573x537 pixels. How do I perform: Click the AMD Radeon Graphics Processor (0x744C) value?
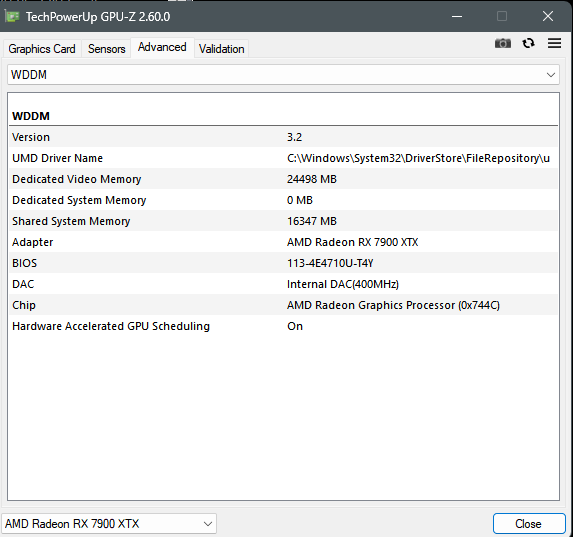coord(393,305)
